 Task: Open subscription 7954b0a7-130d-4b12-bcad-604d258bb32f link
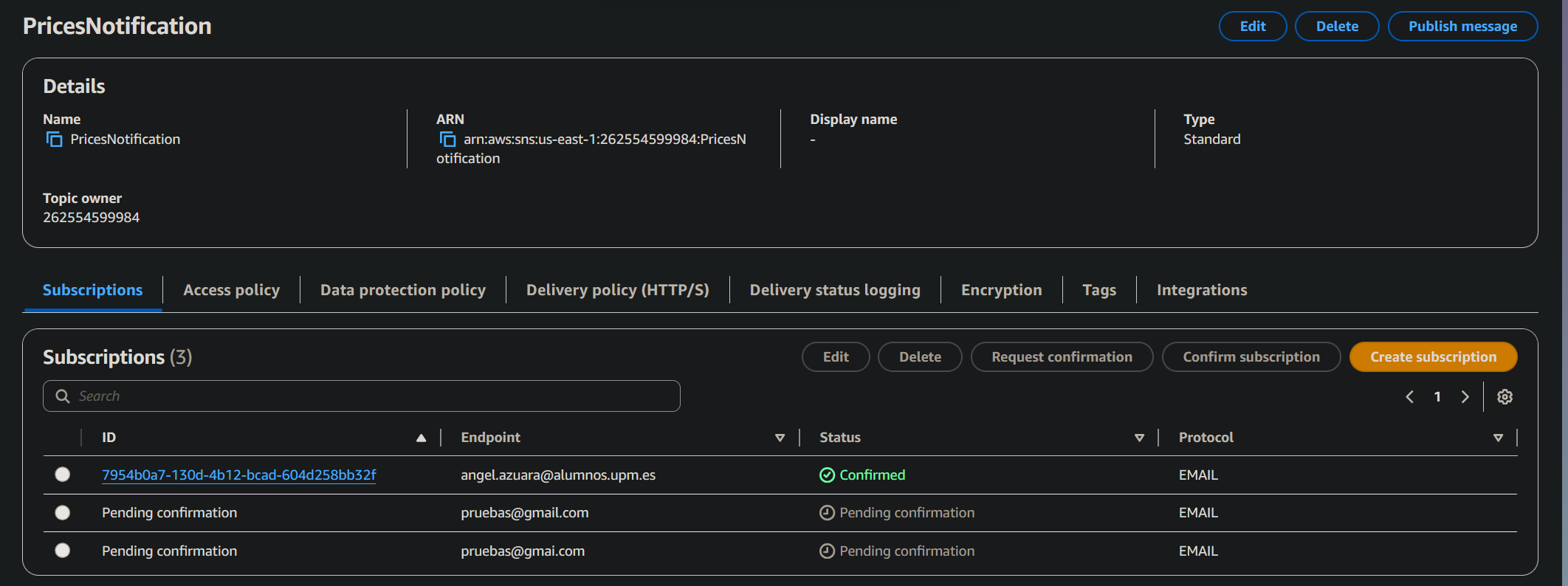point(239,475)
